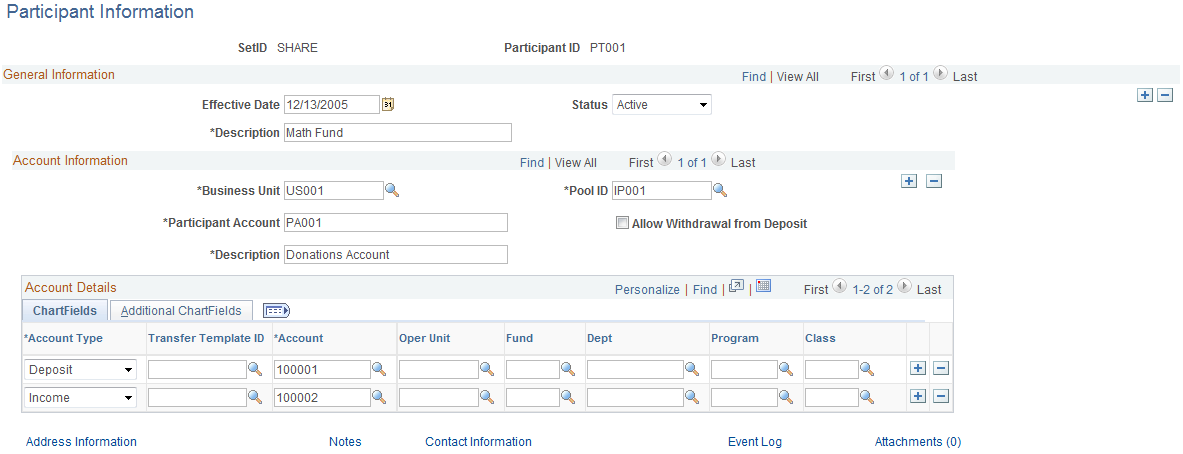
Task: Look up Dept in Income row
Action: [x=692, y=398]
